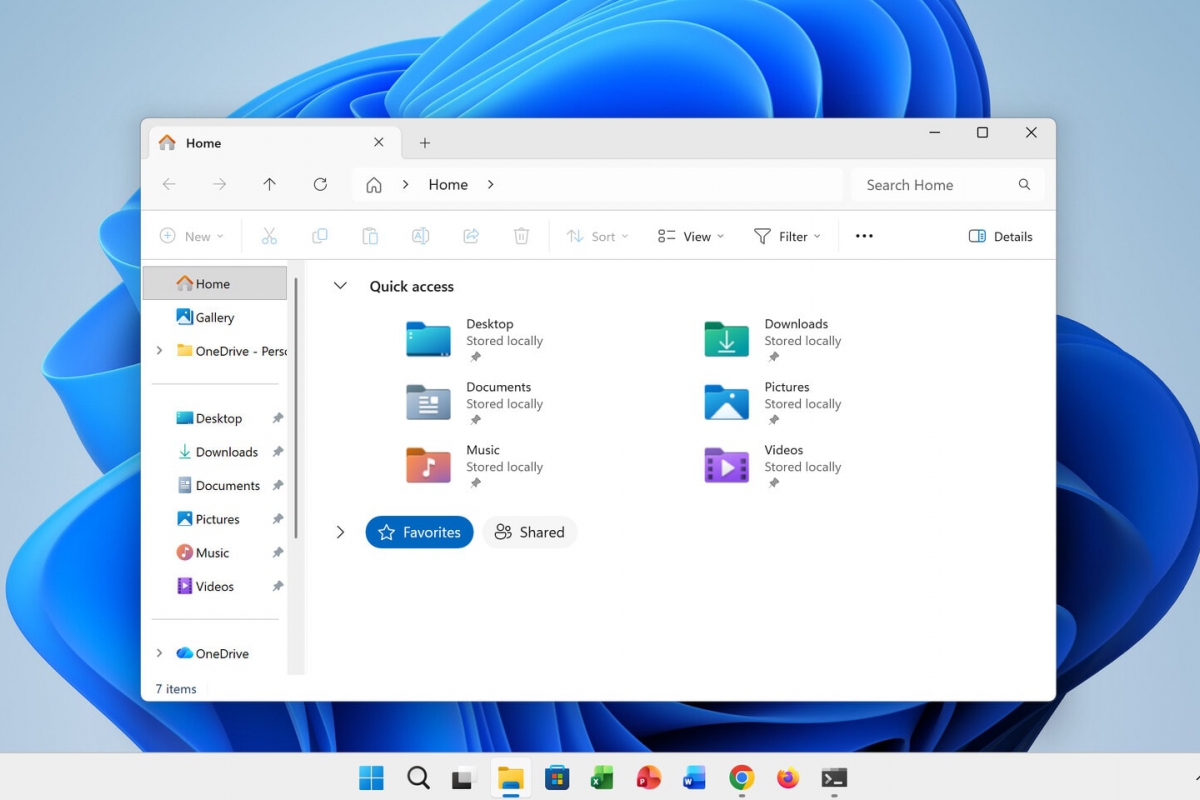Open the Filter dropdown
1200x800 pixels.
click(787, 236)
